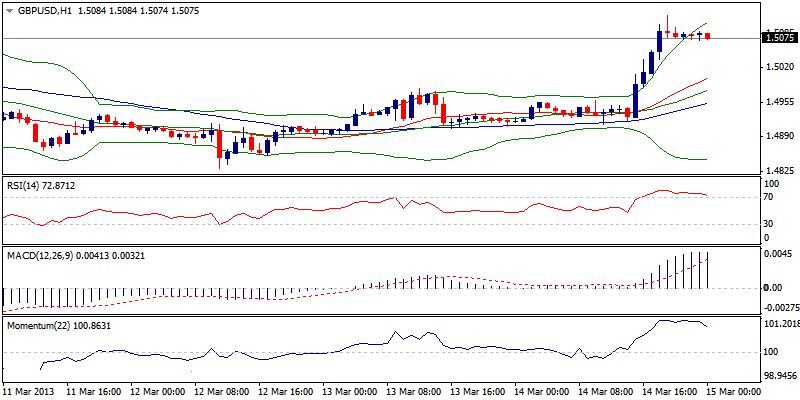Image resolution: width=800 pixels, height=400 pixels.
Task: Click the 1.4955 price axis label
Action: pyautogui.click(x=778, y=102)
